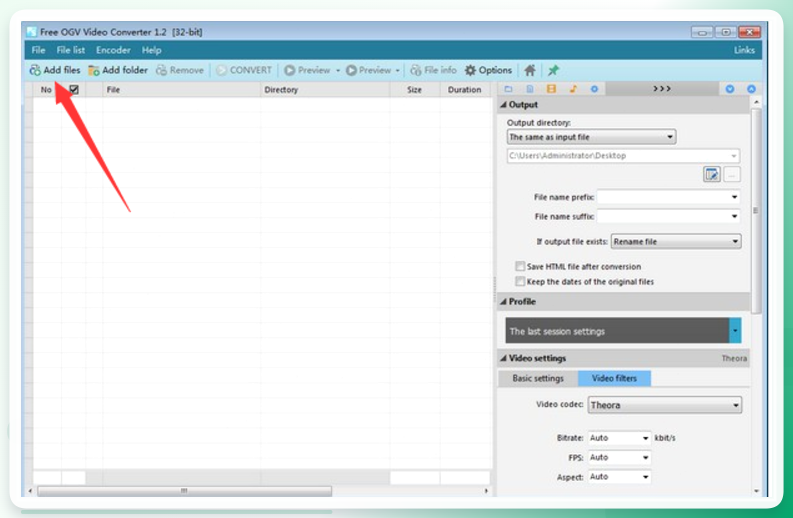Click the home icon in toolbar
The height and width of the screenshot is (518, 793).
pos(530,70)
